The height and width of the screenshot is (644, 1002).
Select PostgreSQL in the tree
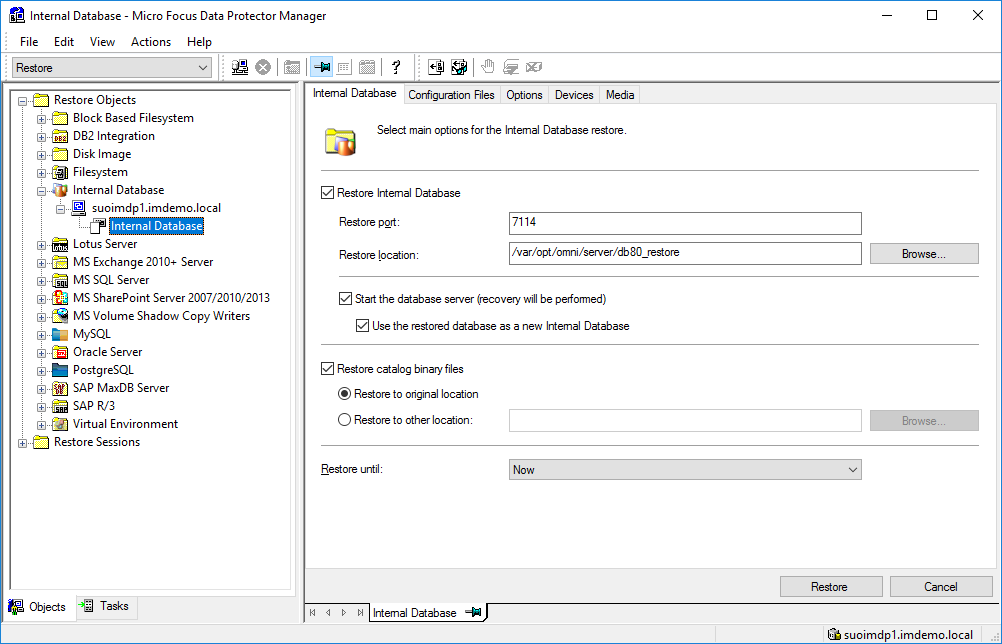point(103,370)
